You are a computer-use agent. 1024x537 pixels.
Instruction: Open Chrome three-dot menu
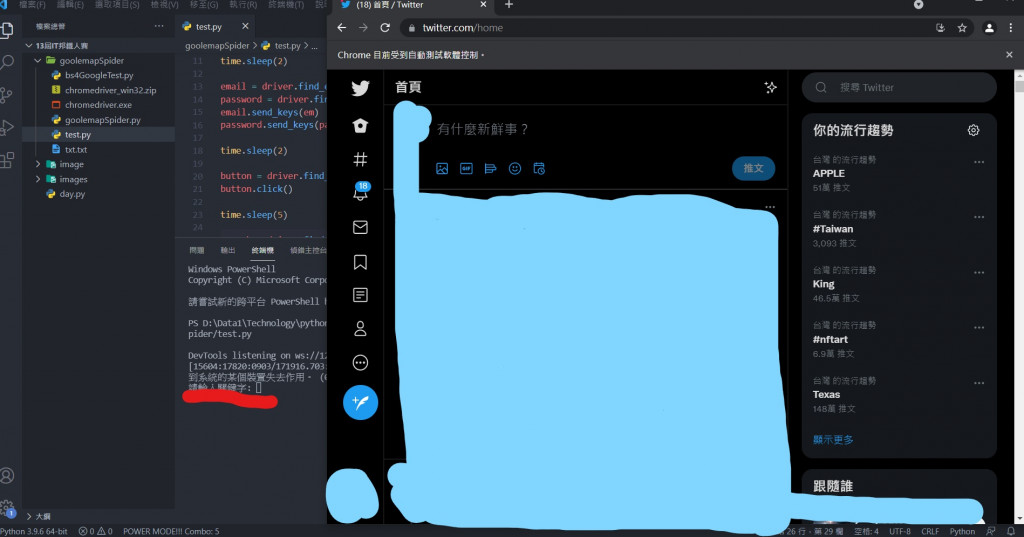pyautogui.click(x=1011, y=27)
